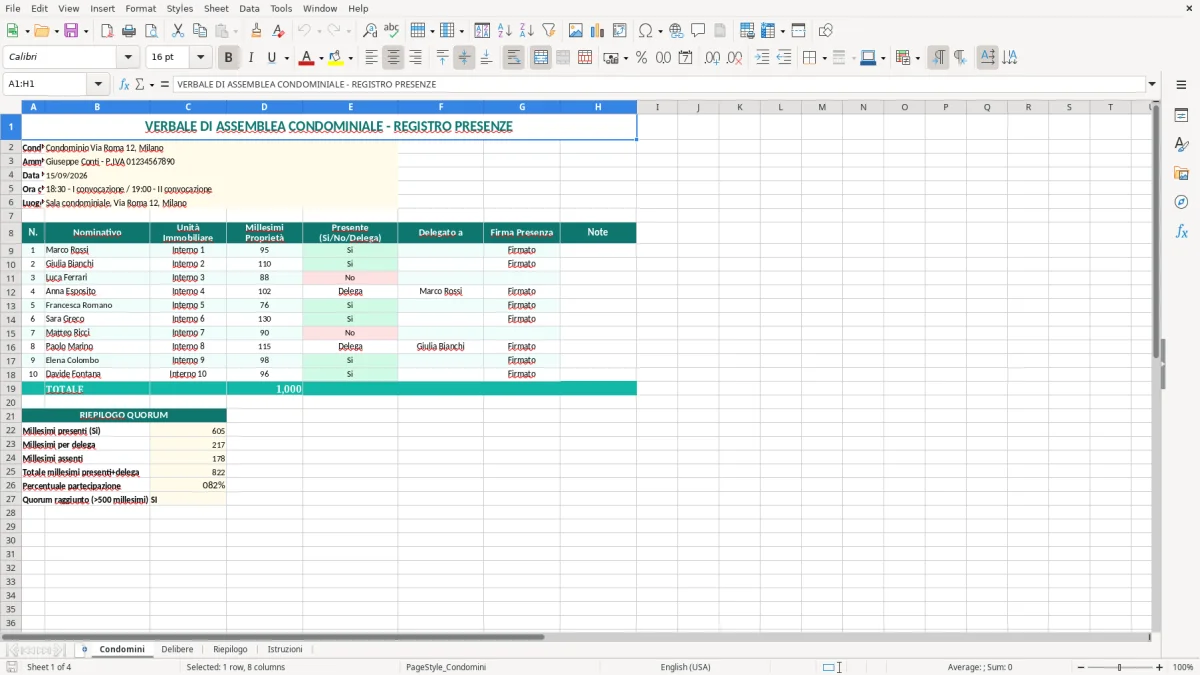This screenshot has width=1200, height=675.
Task: Open the Font Size dropdown
Action: click(201, 58)
